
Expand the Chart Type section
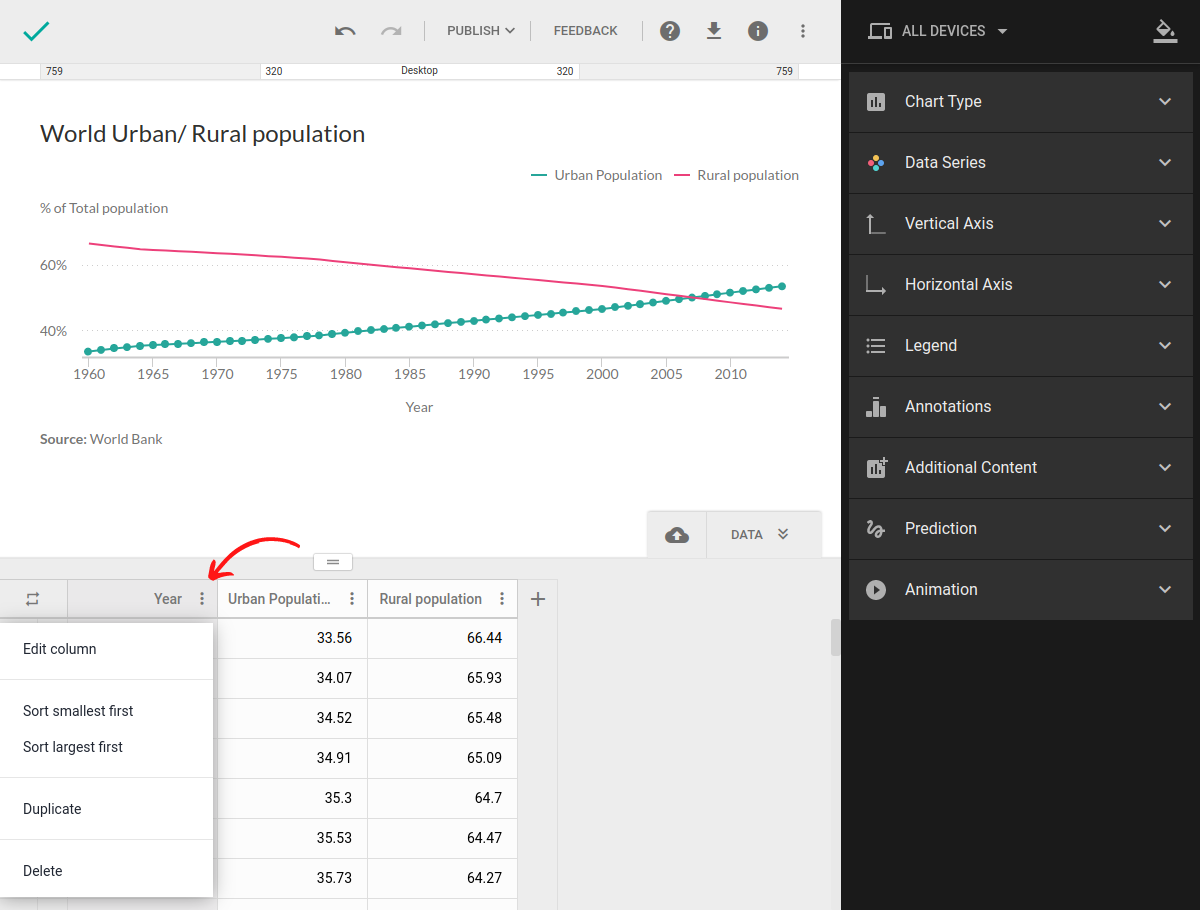click(1020, 102)
